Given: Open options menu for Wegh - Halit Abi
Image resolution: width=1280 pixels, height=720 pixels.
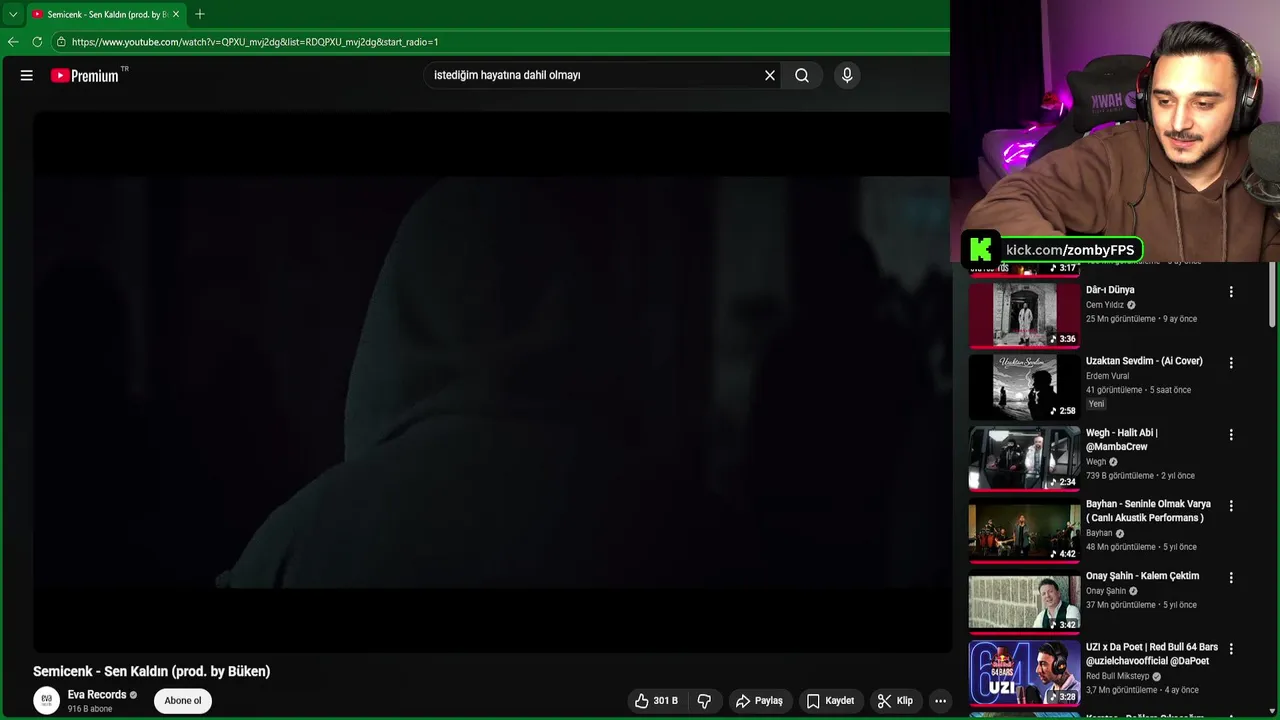Looking at the screenshot, I should click(x=1231, y=435).
